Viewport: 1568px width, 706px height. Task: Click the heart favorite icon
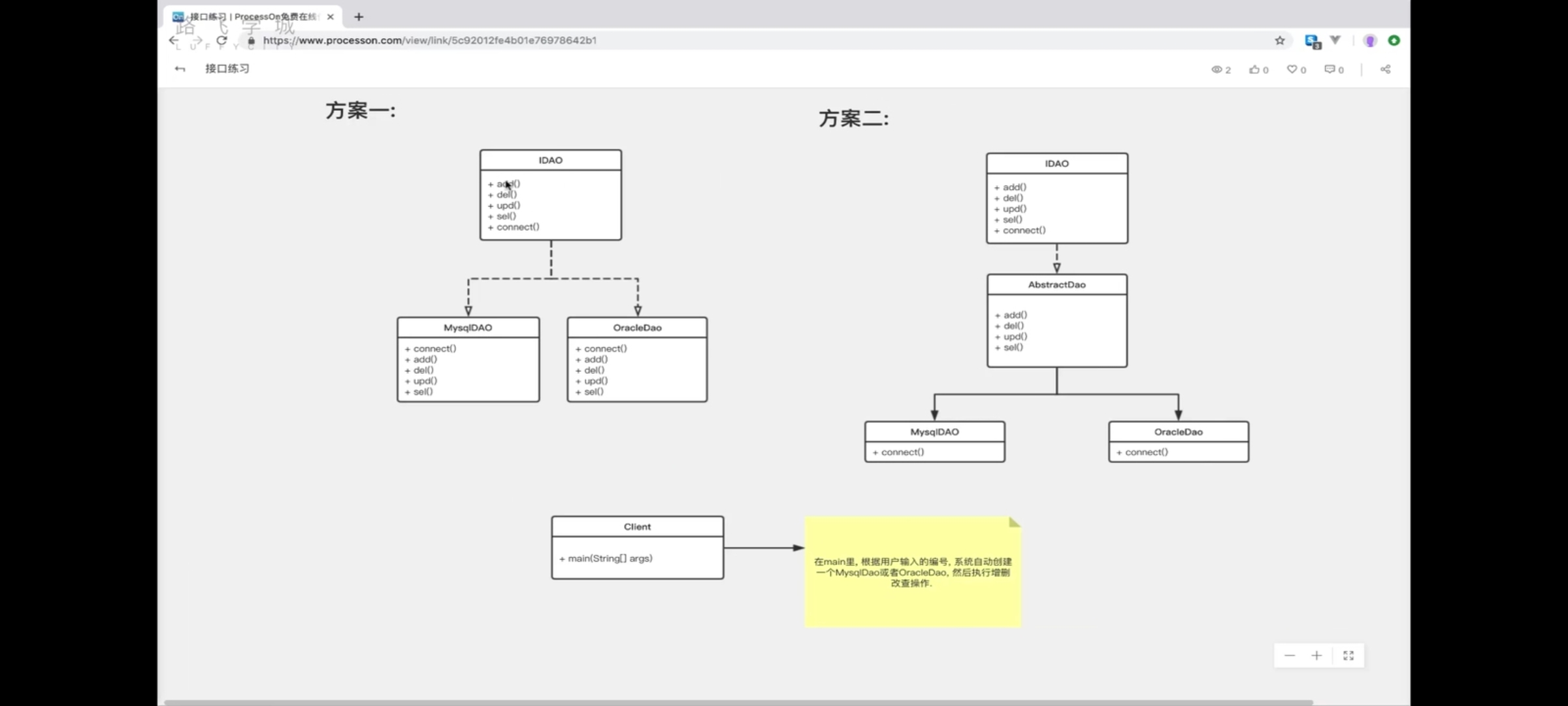tap(1292, 69)
